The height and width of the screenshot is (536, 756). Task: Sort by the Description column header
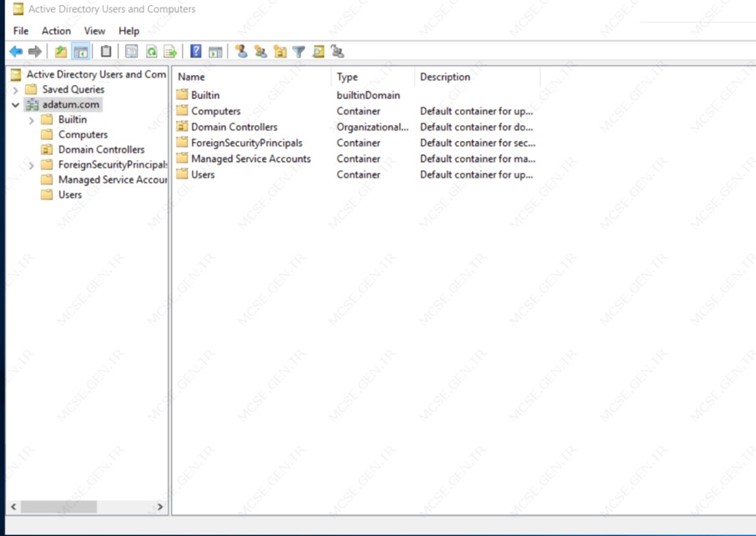tap(478, 77)
